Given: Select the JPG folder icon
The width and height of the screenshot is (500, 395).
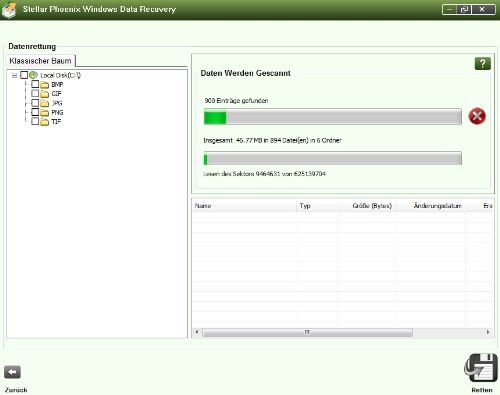Looking at the screenshot, I should click(45, 103).
